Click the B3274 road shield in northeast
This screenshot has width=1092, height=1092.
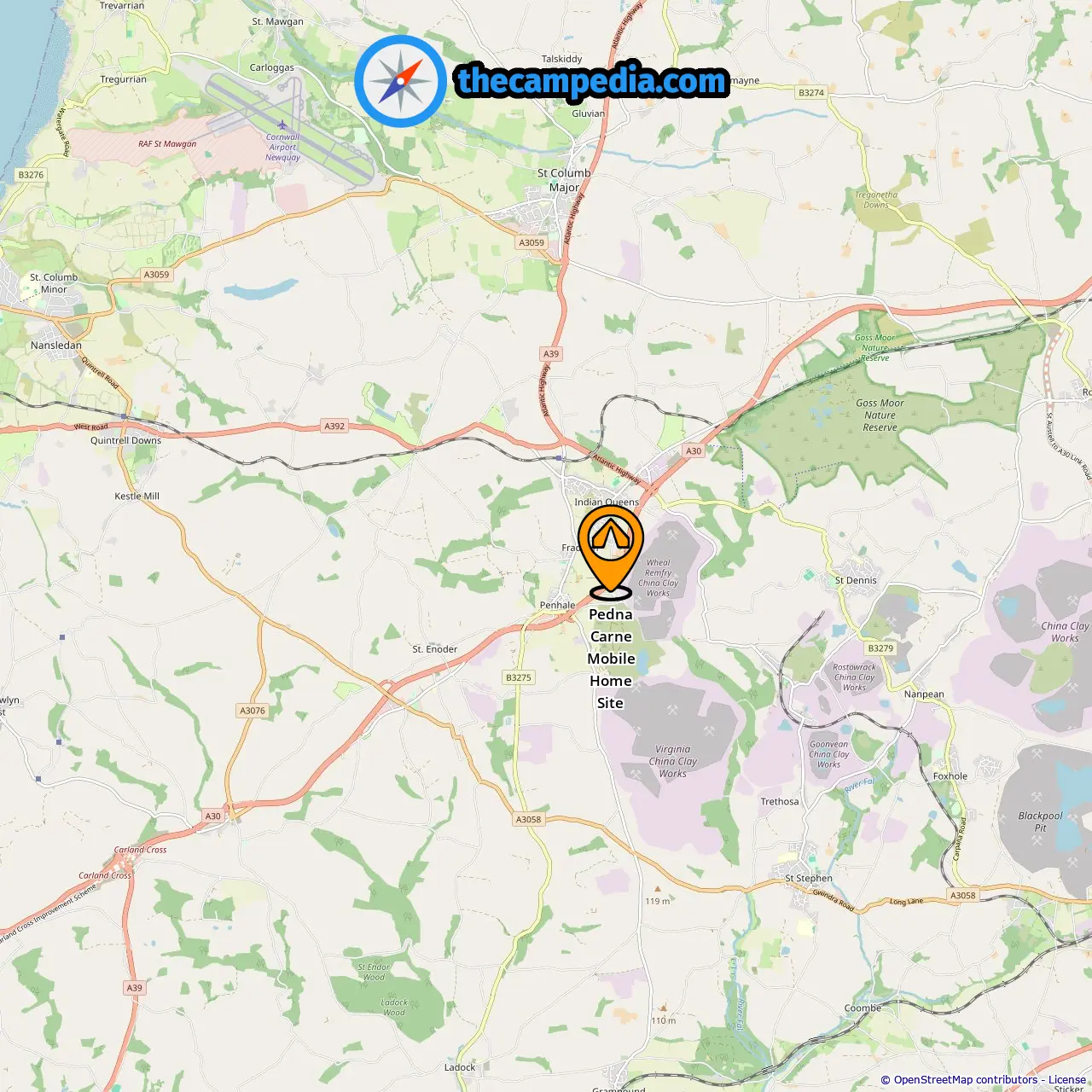(810, 92)
